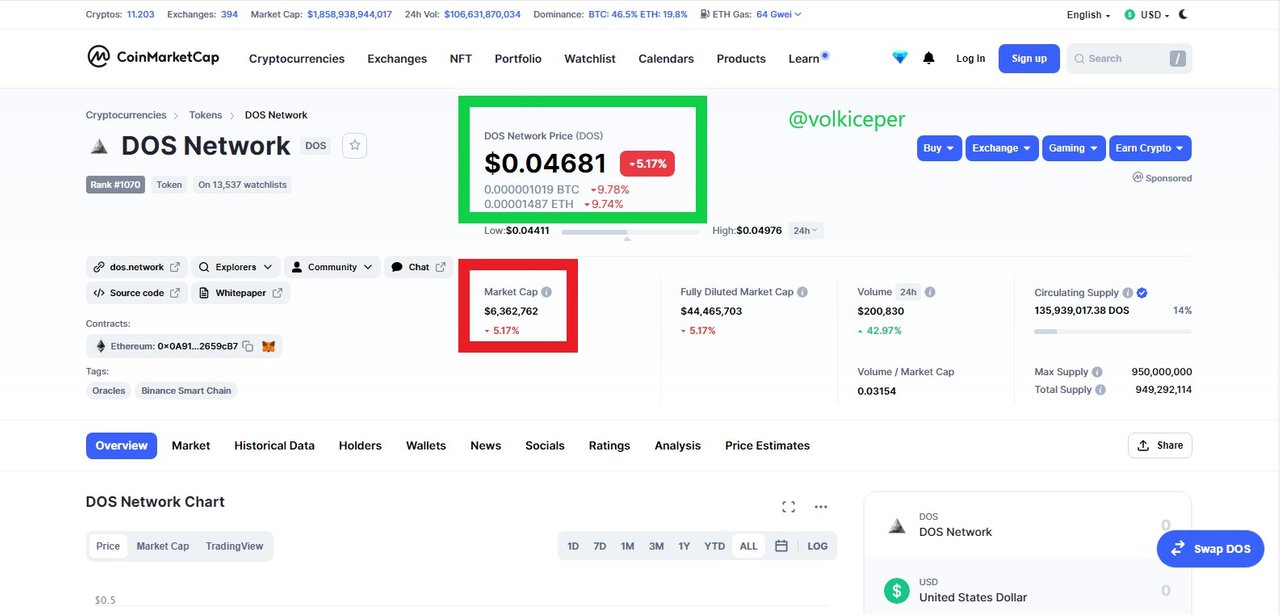The image size is (1280, 615).
Task: Click the Binance Smart Chain tag
Action: click(186, 391)
